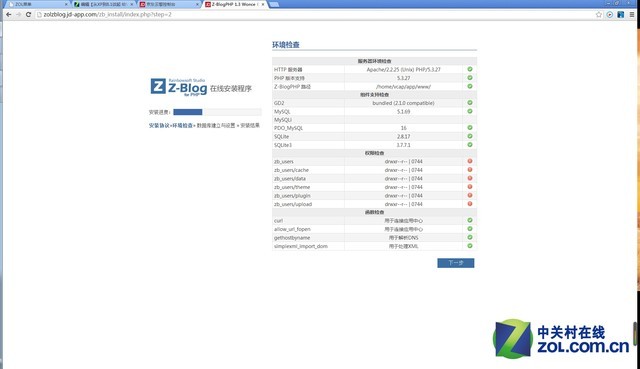Reload the page with the refresh icon
This screenshot has width=640, height=369.
pyautogui.click(x=29, y=14)
